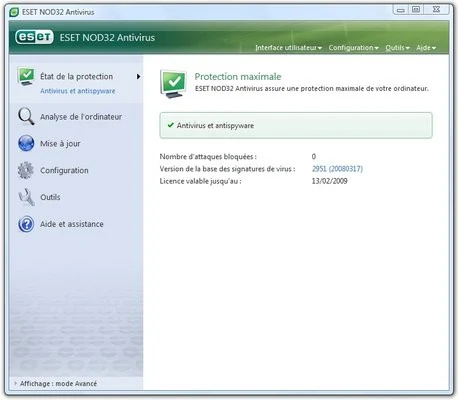
Task: Expand arrow next to État de la protection
Action: point(138,77)
